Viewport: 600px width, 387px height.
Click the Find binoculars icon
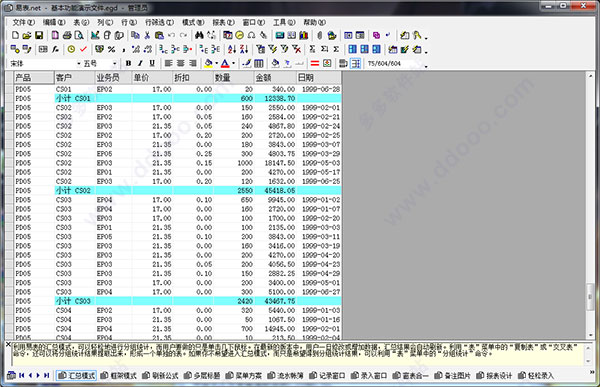[x=199, y=35]
